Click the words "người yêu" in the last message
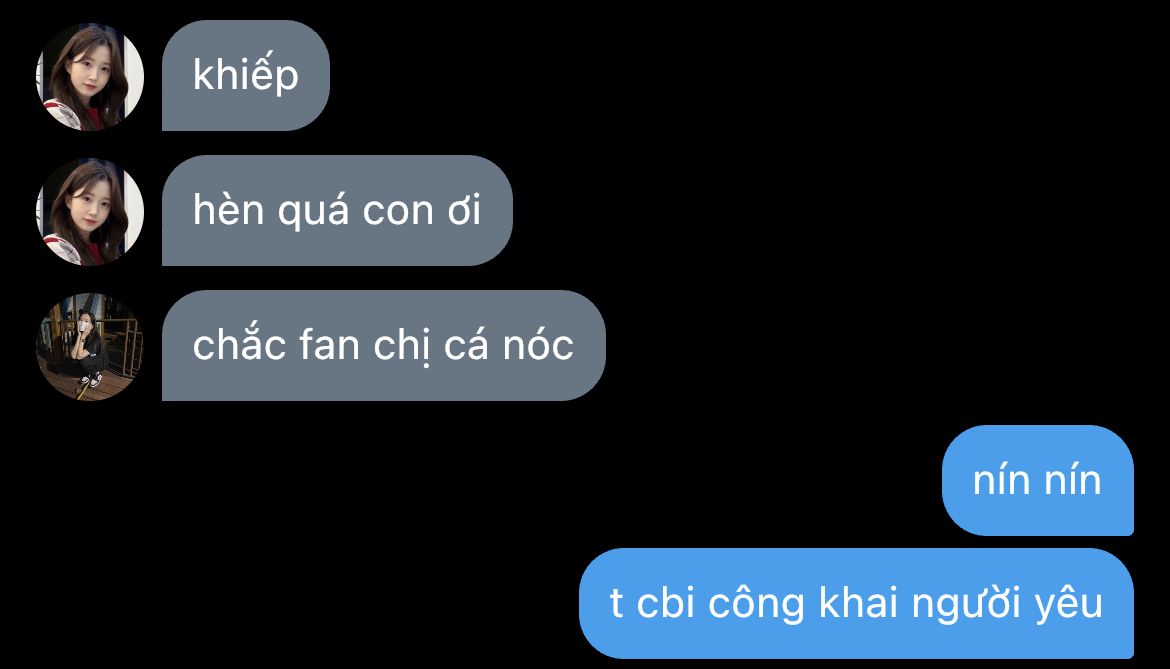 tap(1007, 604)
